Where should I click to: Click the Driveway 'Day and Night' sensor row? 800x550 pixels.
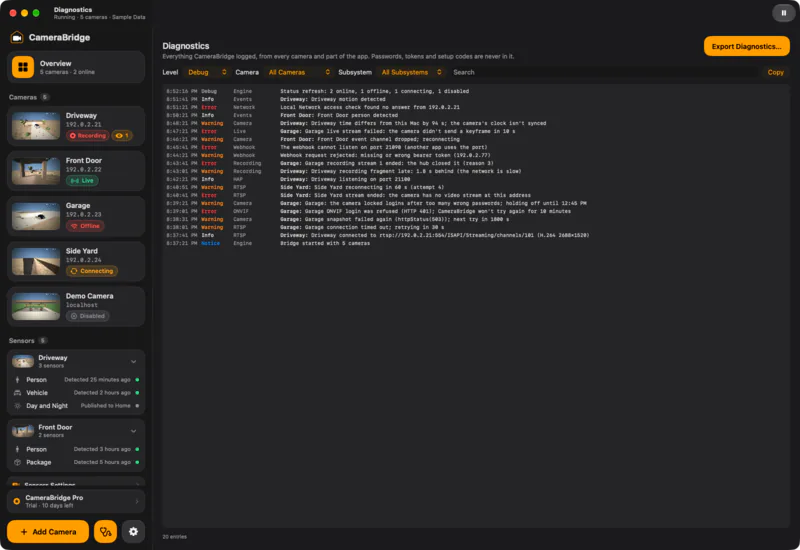(x=76, y=406)
